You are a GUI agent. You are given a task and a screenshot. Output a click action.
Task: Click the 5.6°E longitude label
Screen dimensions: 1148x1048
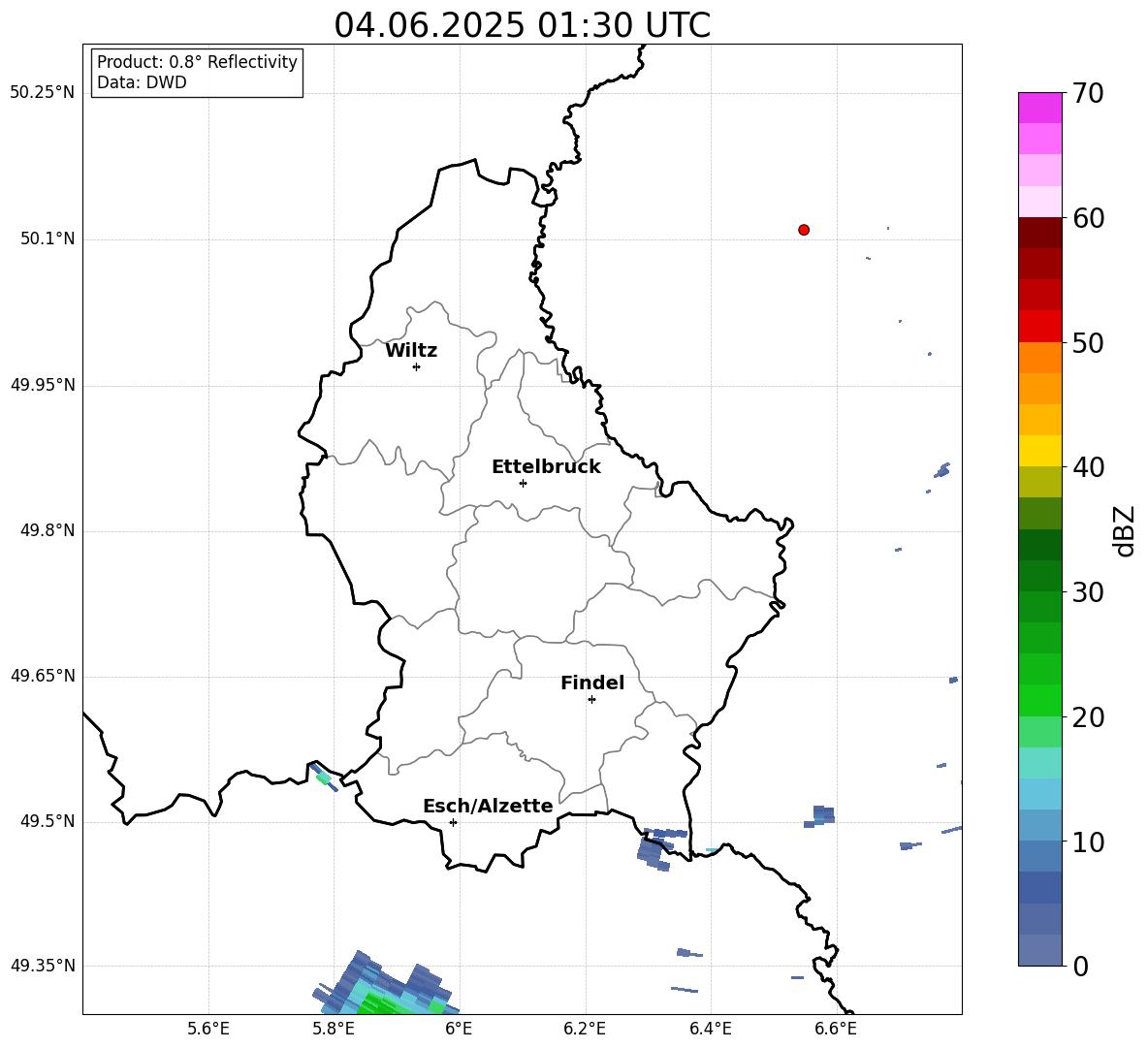click(x=208, y=1029)
